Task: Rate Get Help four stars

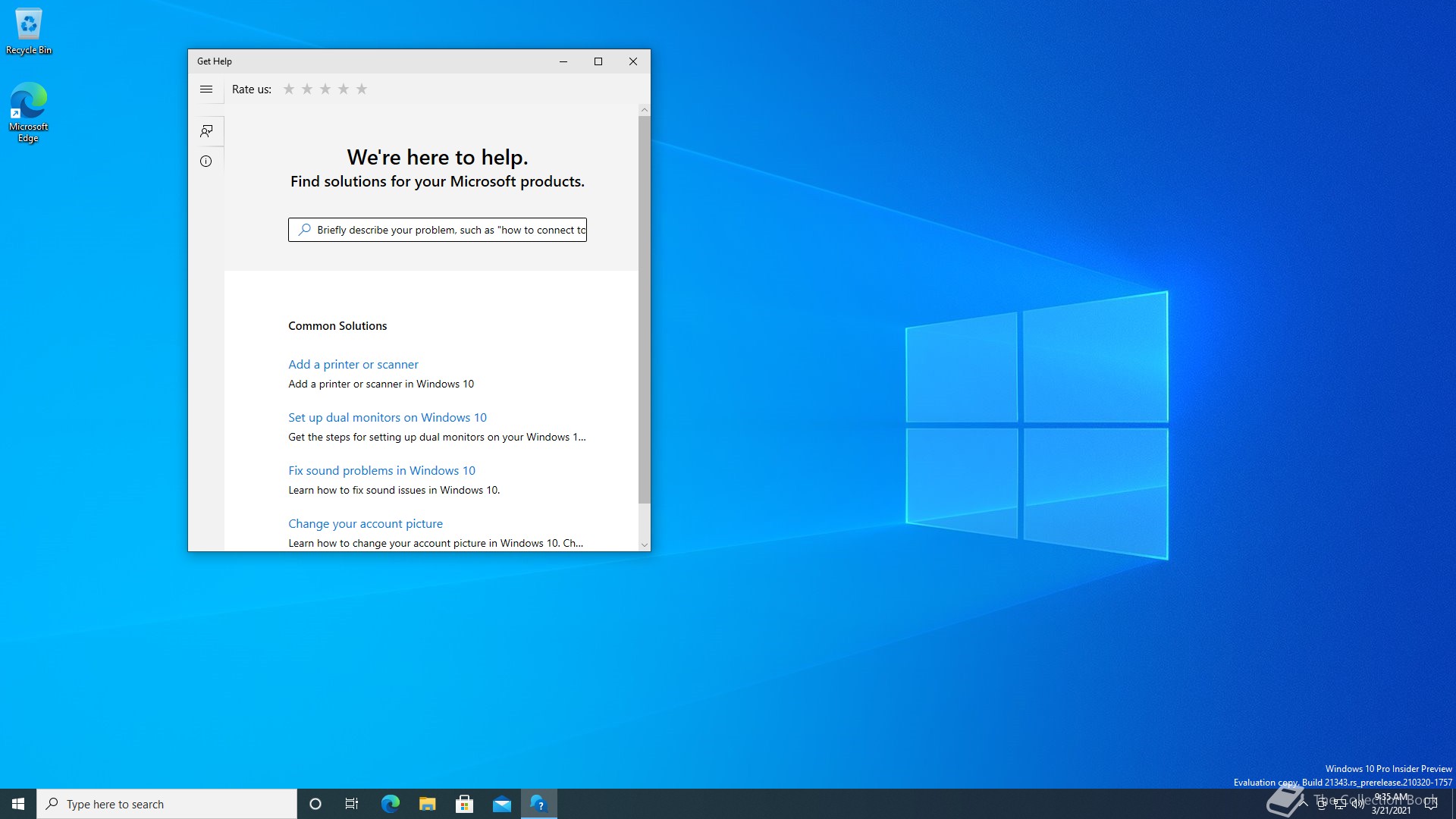Action: coord(344,89)
